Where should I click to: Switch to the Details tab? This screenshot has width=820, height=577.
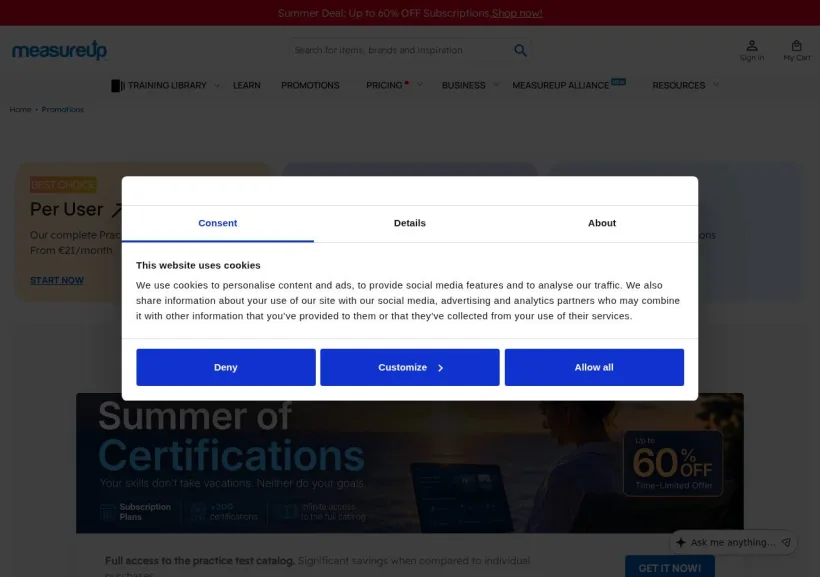tap(409, 223)
